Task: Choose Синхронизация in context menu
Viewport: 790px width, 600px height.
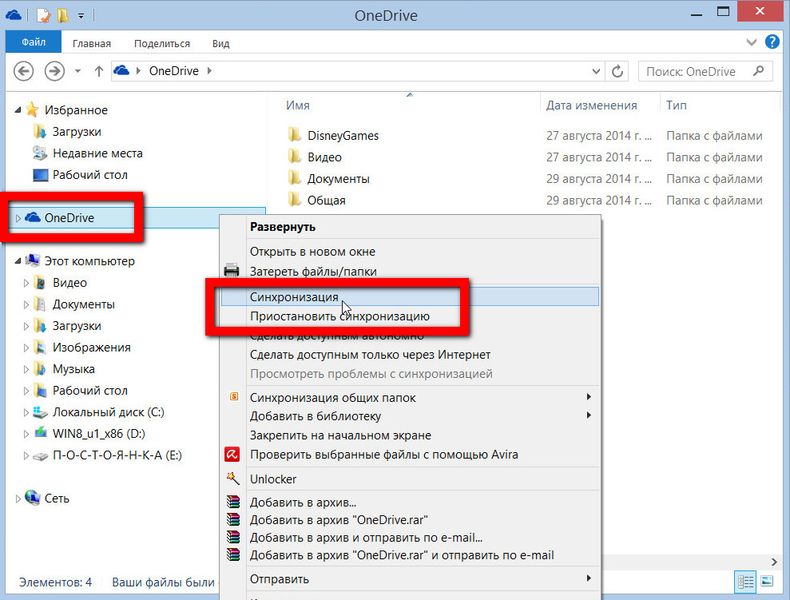Action: point(410,297)
